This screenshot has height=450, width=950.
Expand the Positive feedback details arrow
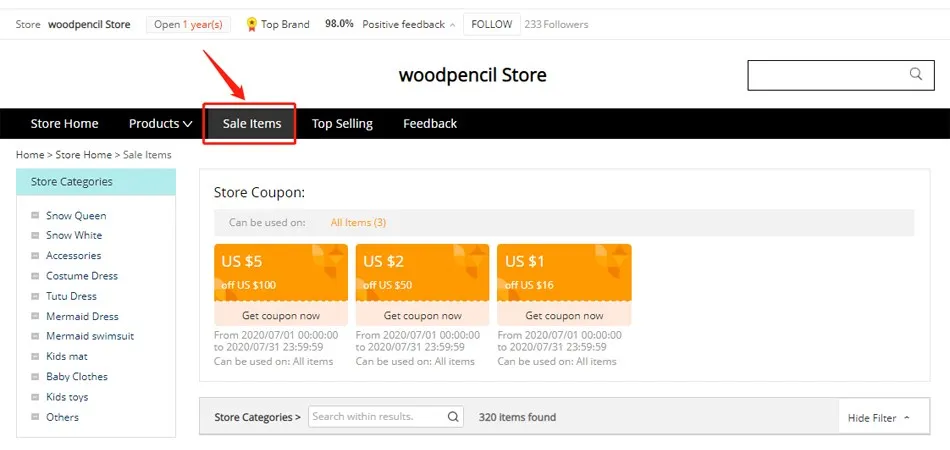click(452, 25)
